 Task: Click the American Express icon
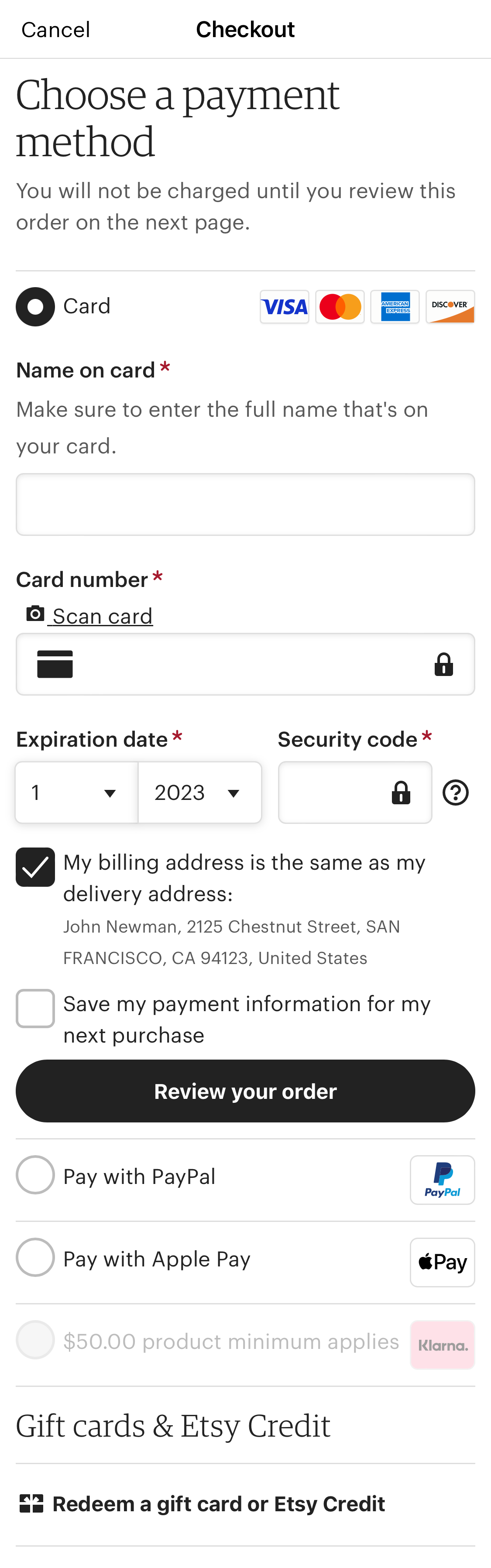[x=395, y=307]
